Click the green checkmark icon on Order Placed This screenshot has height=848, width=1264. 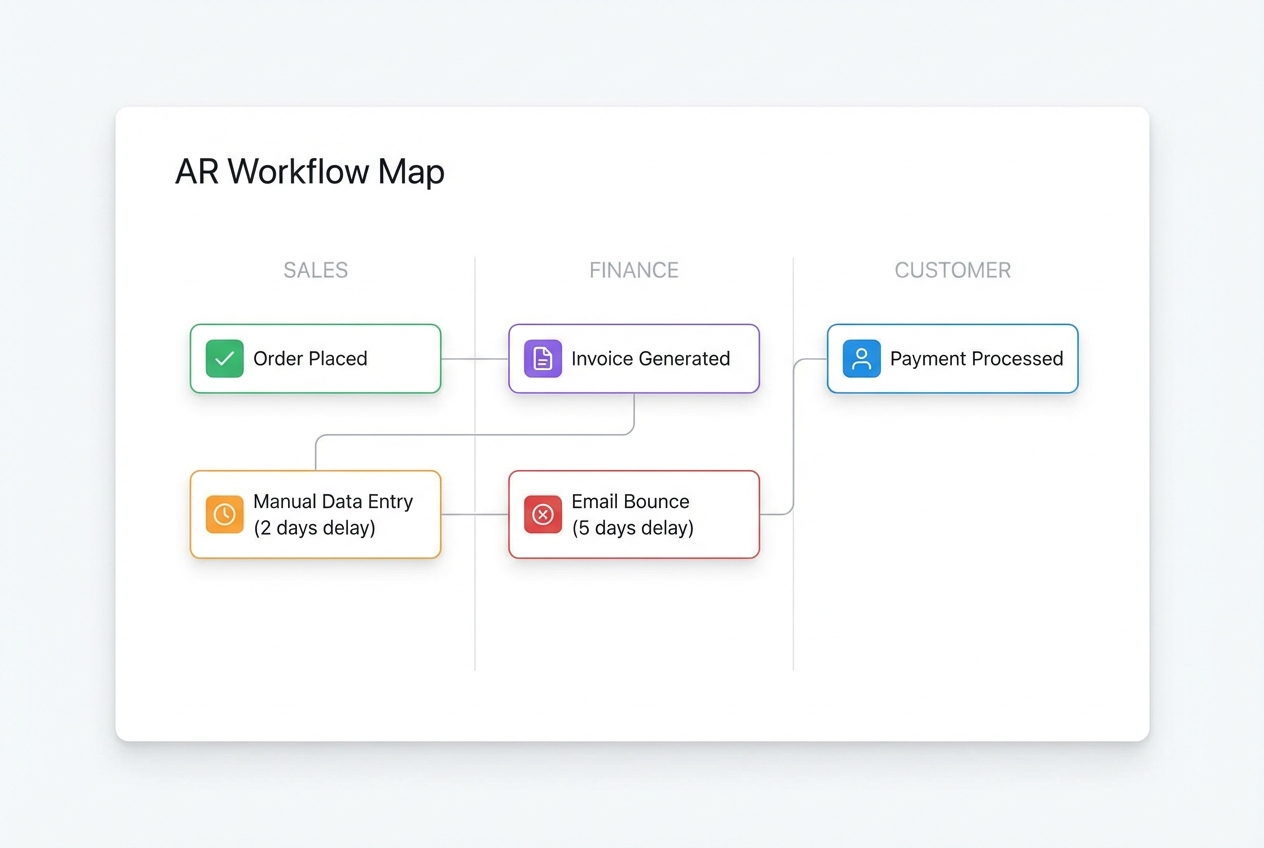[x=224, y=358]
